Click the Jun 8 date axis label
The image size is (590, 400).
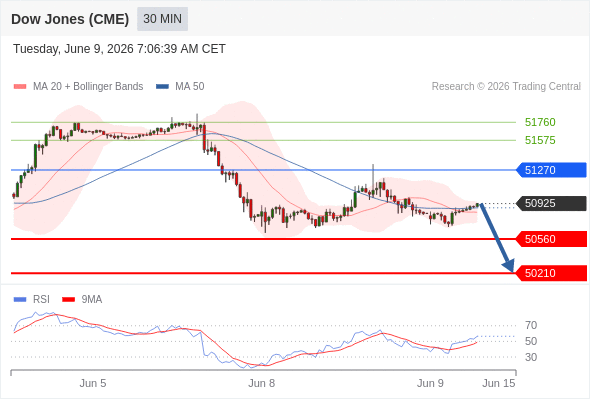(262, 383)
